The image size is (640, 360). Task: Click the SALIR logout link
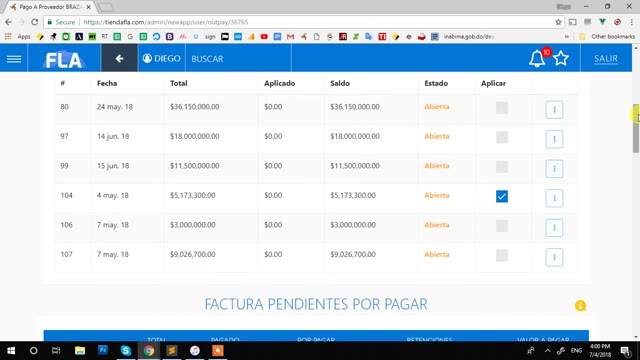(x=606, y=59)
